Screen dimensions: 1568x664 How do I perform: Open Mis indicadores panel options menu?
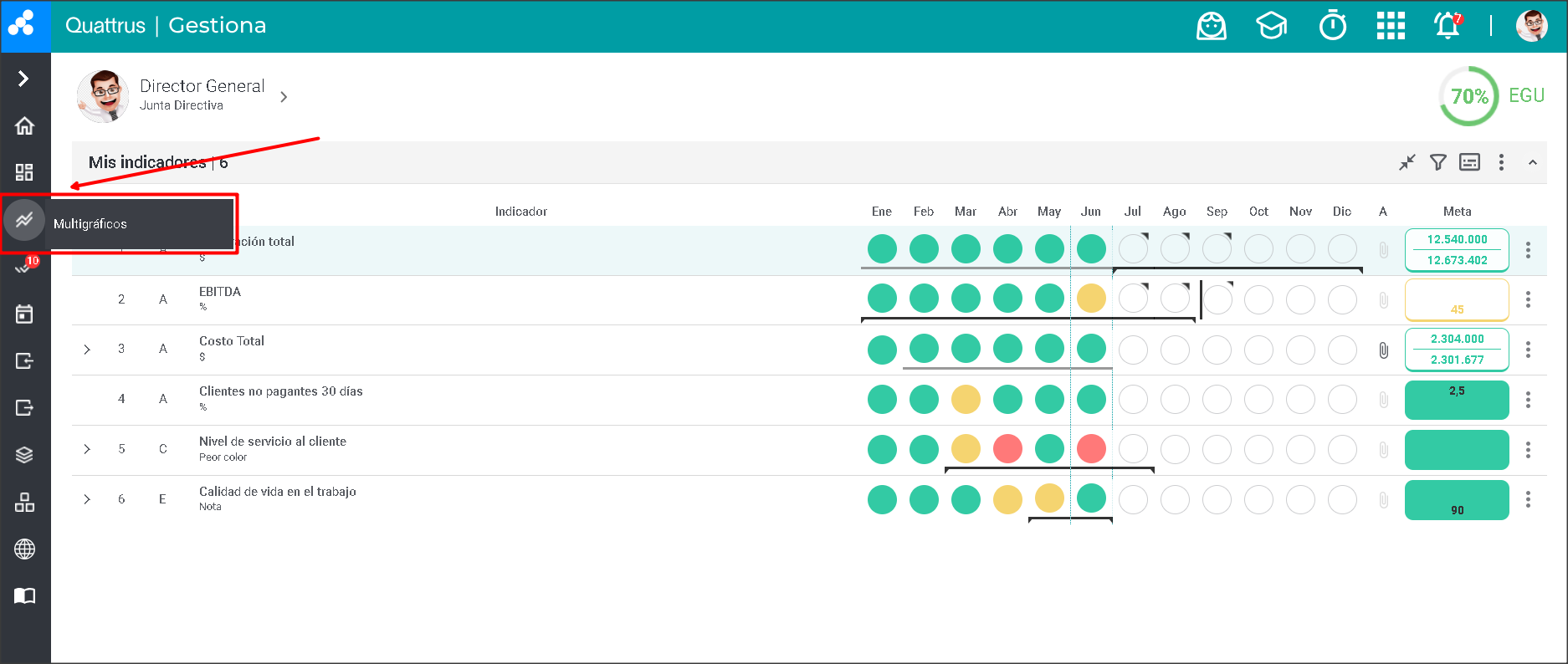[1501, 162]
